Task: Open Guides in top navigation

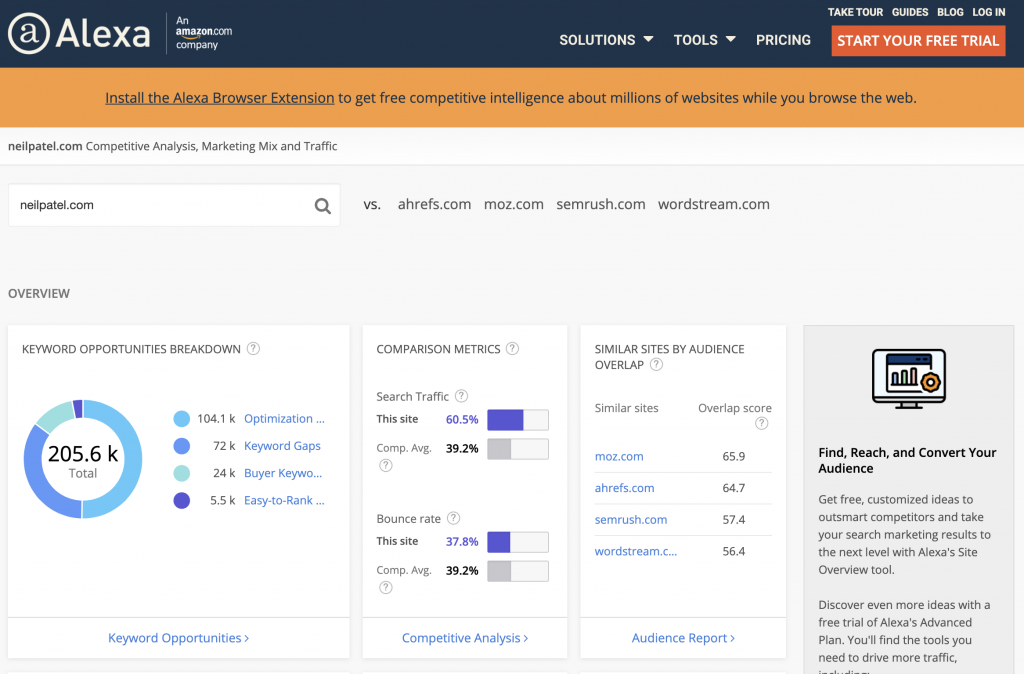Action: [x=910, y=12]
